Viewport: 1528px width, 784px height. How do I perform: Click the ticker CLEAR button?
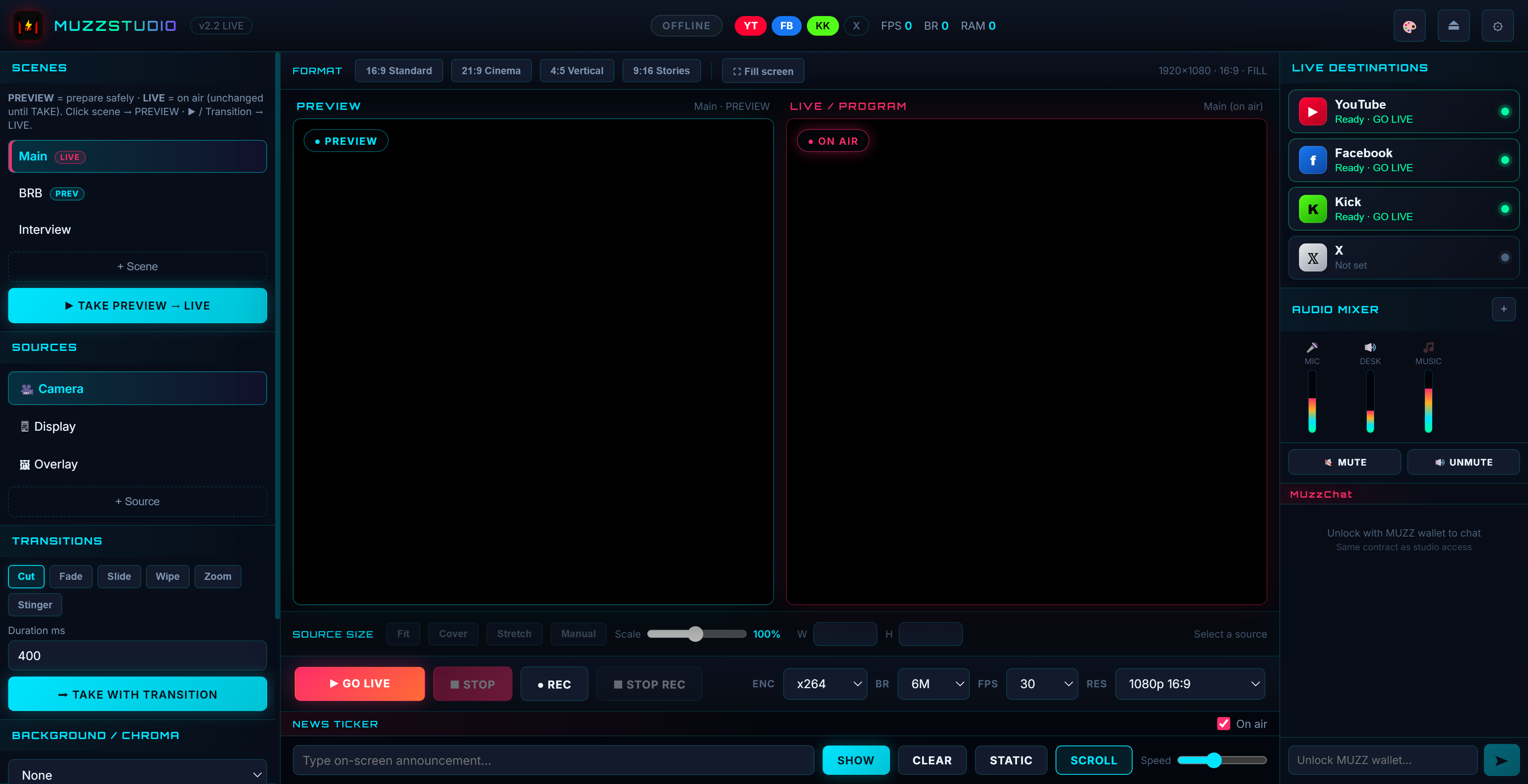tap(932, 760)
